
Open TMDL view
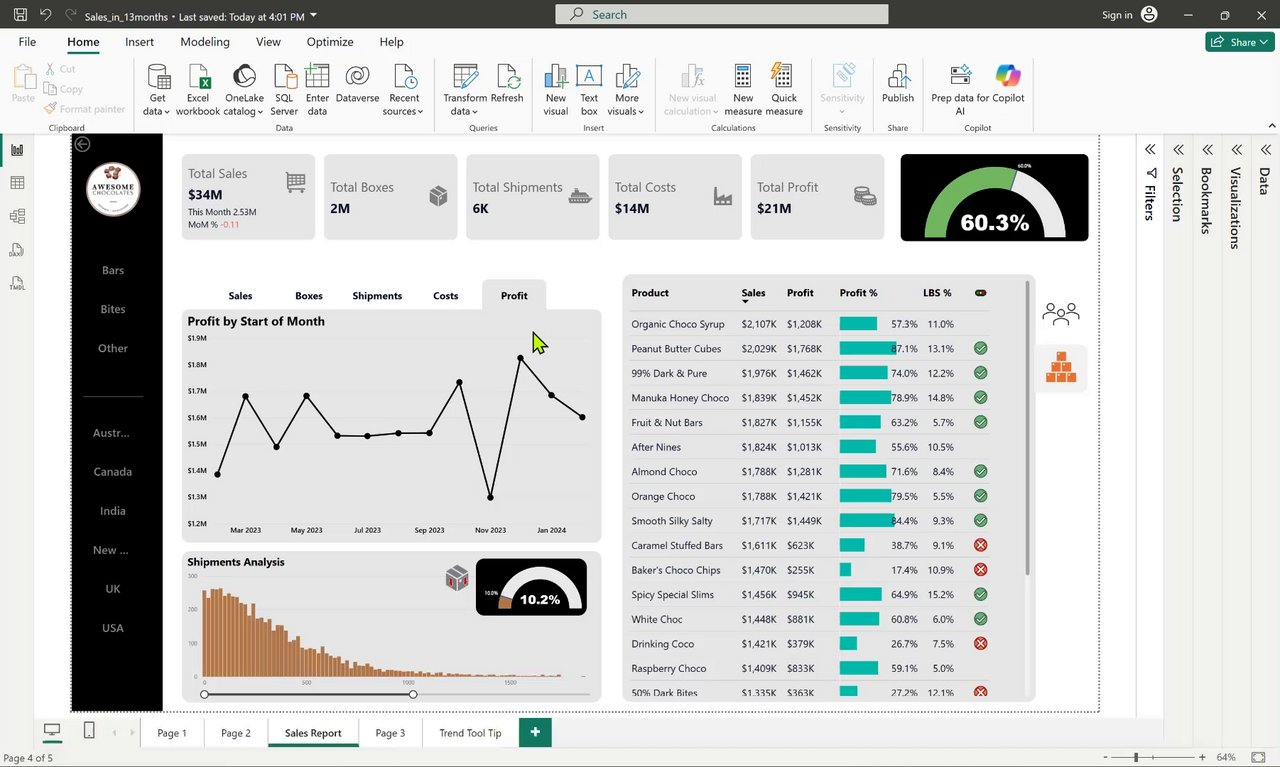pos(17,283)
